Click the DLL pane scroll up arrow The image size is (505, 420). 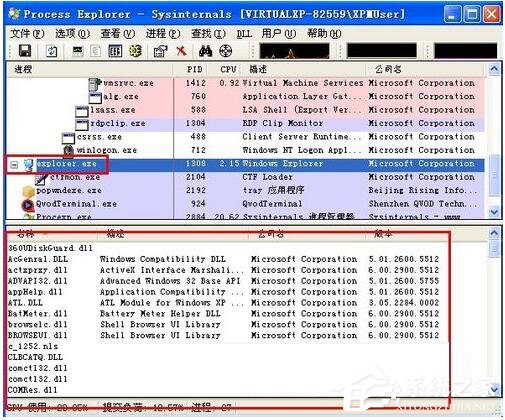coord(494,233)
